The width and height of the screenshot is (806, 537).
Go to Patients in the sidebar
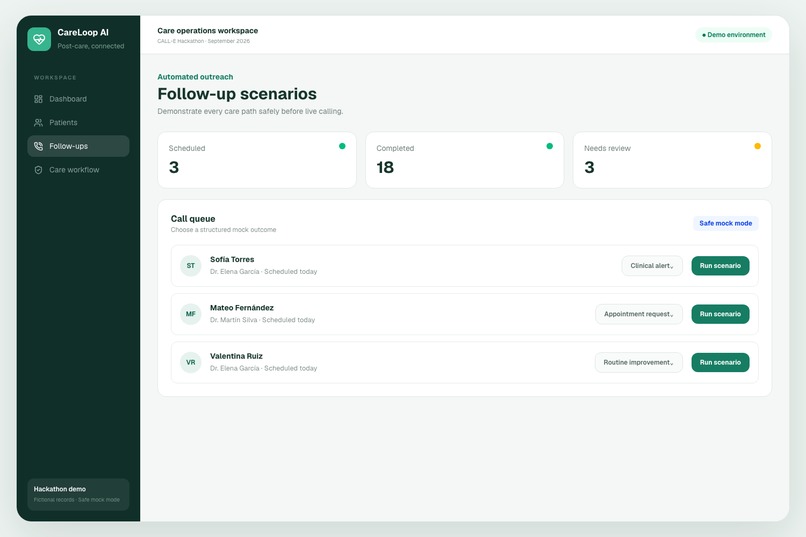(x=78, y=122)
